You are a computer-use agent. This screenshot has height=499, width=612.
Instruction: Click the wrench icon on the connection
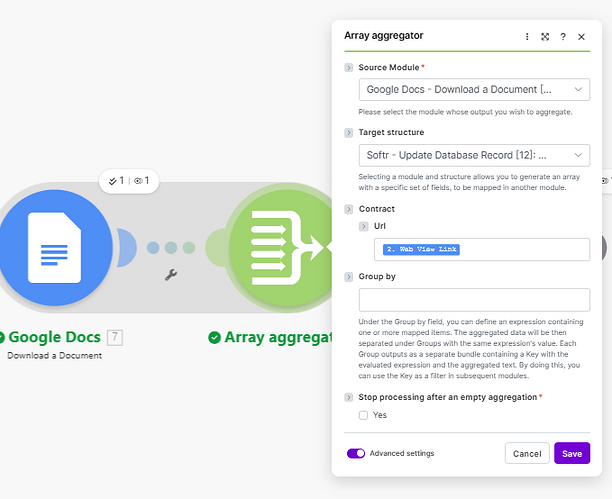pos(171,274)
